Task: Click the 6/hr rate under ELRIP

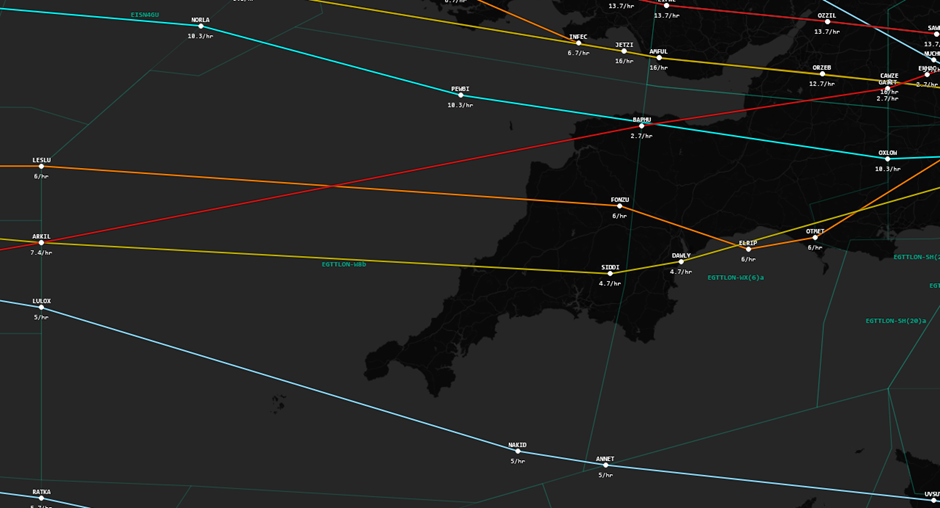Action: click(748, 259)
